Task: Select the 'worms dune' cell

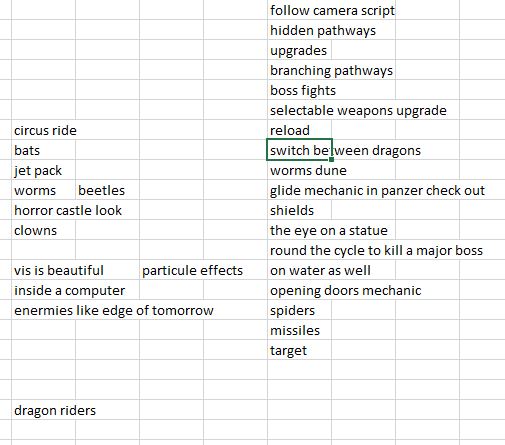Action: point(299,170)
